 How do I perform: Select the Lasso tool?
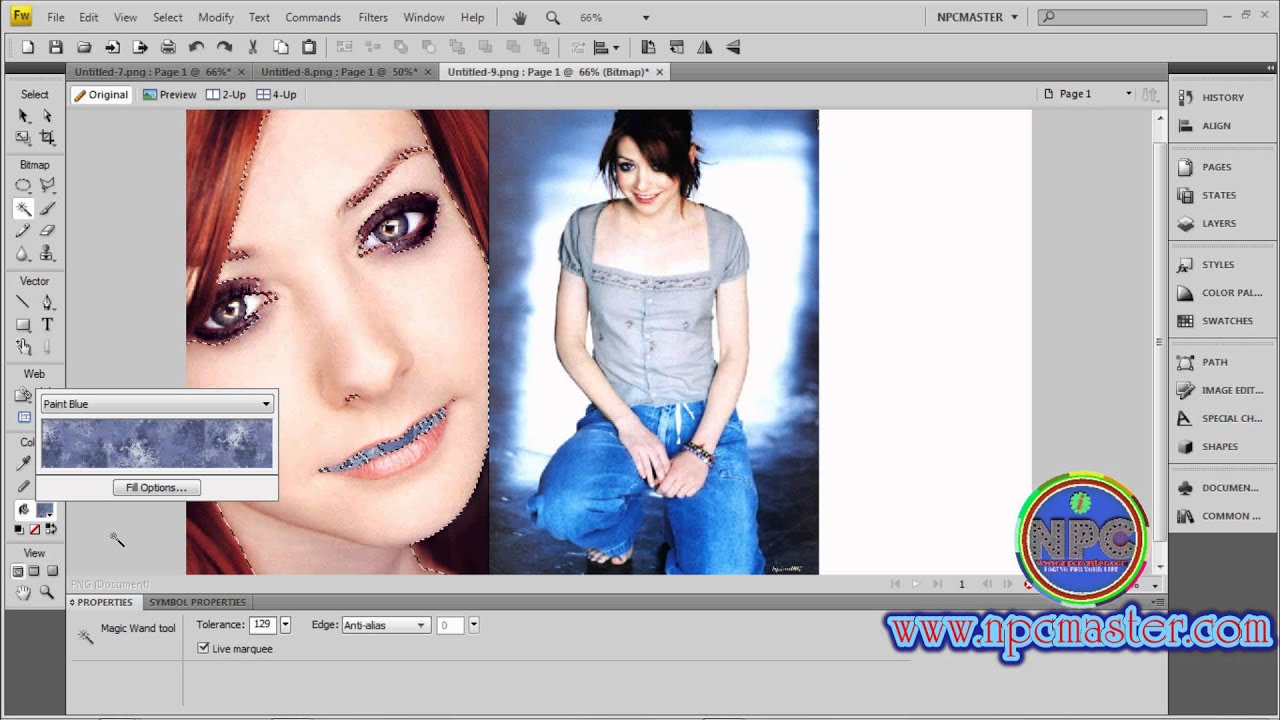(47, 186)
